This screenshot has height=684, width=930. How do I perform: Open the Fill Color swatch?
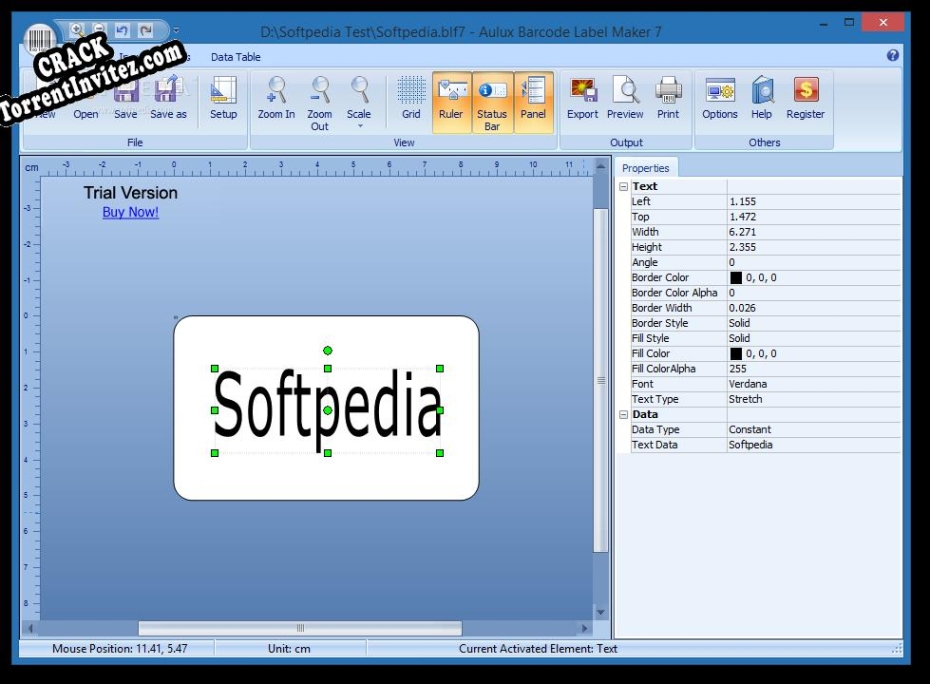[736, 352]
